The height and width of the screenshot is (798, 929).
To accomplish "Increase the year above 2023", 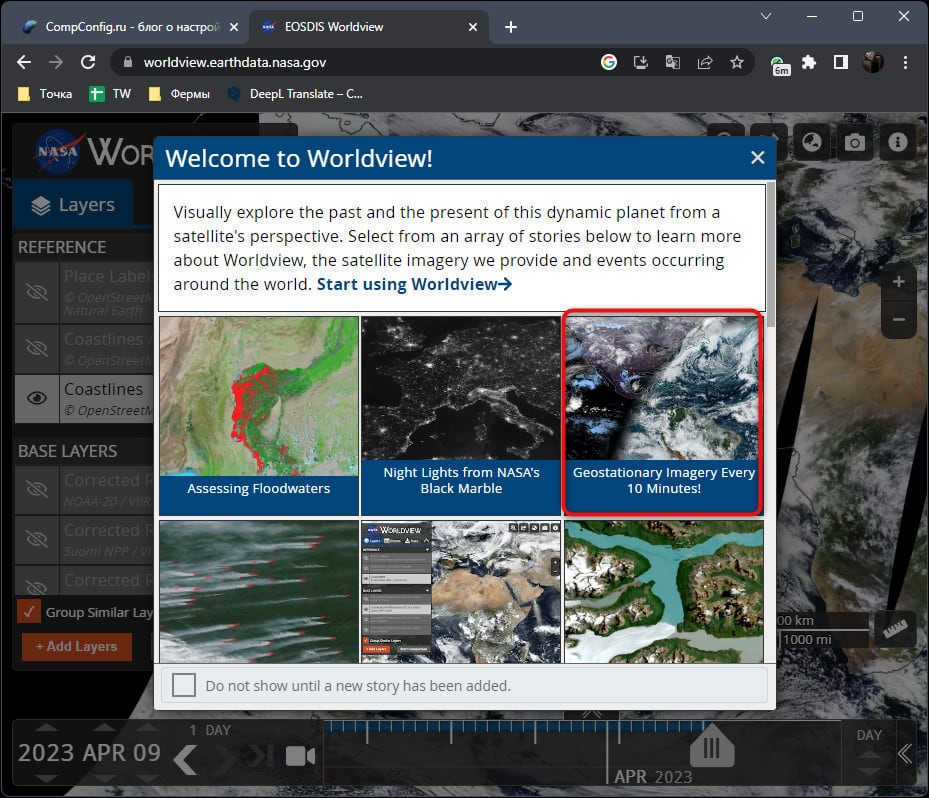I will coord(46,728).
